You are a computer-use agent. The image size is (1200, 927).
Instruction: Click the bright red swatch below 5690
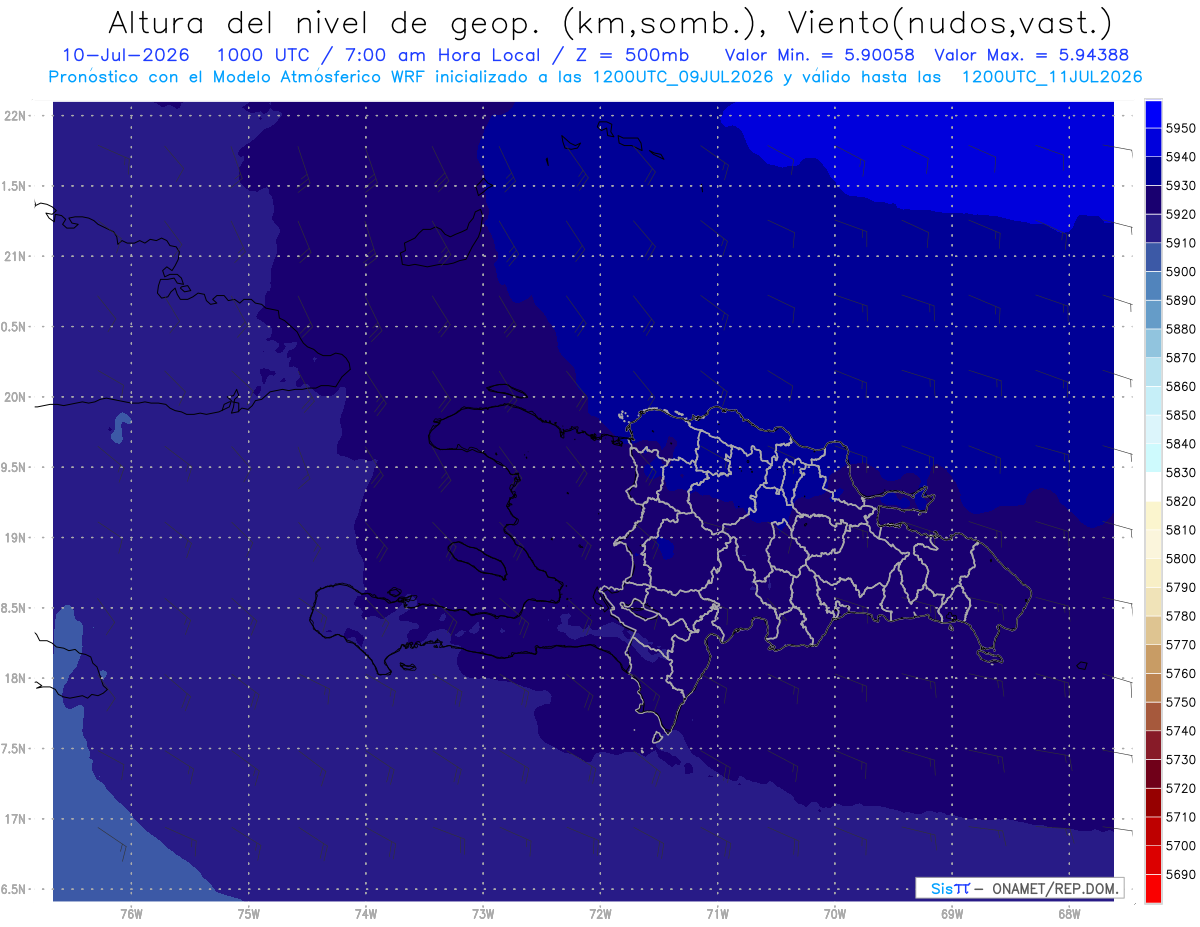pyautogui.click(x=1153, y=888)
